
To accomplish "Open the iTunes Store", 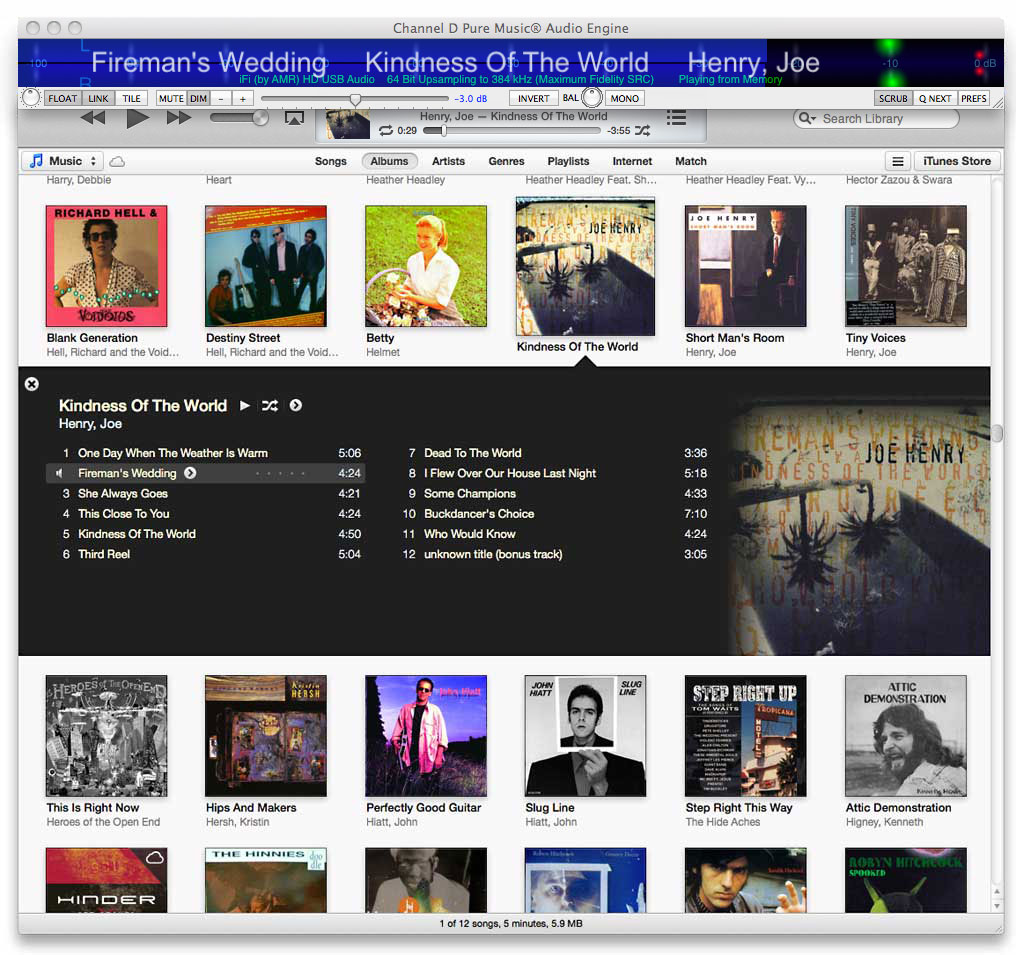I will [956, 160].
